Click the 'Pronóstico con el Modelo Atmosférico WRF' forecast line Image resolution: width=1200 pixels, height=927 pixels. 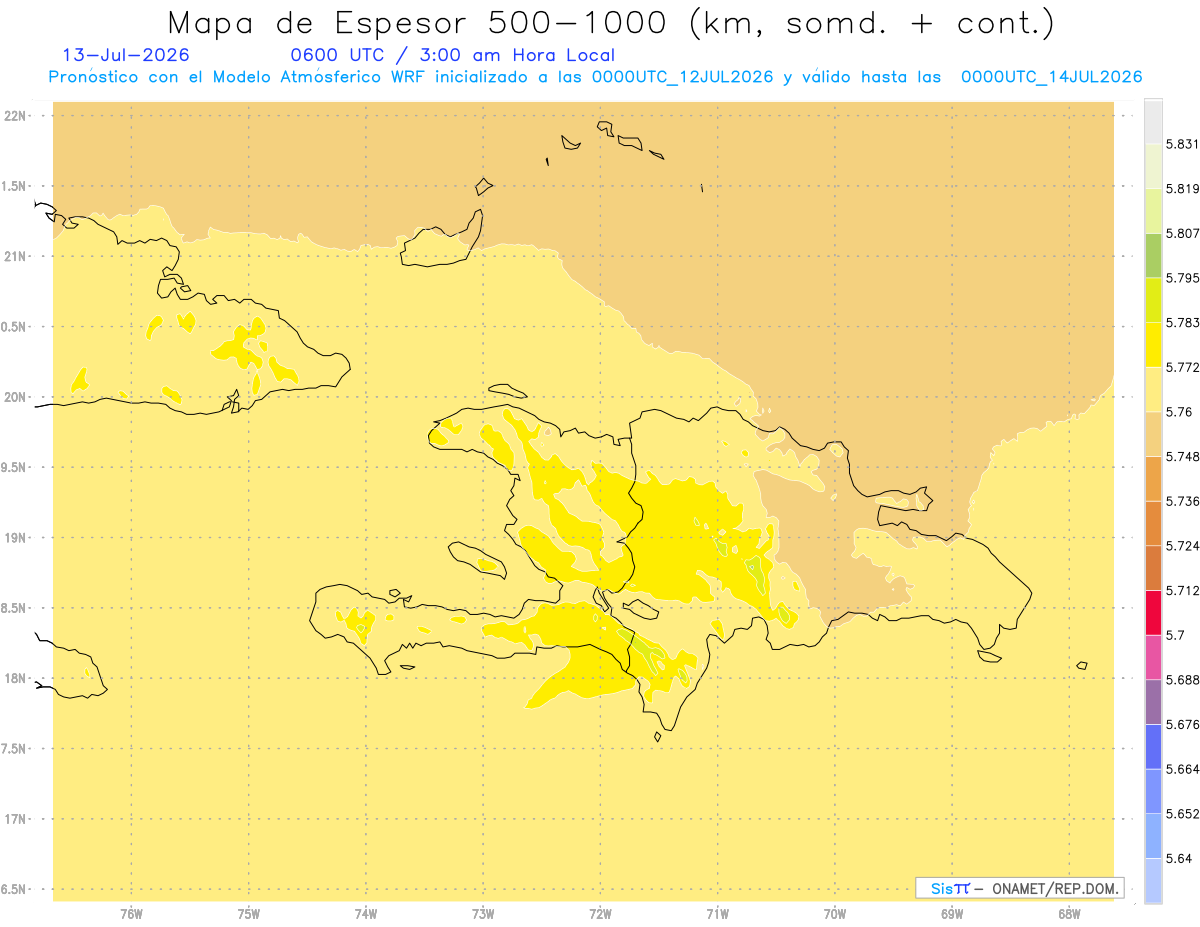click(596, 77)
